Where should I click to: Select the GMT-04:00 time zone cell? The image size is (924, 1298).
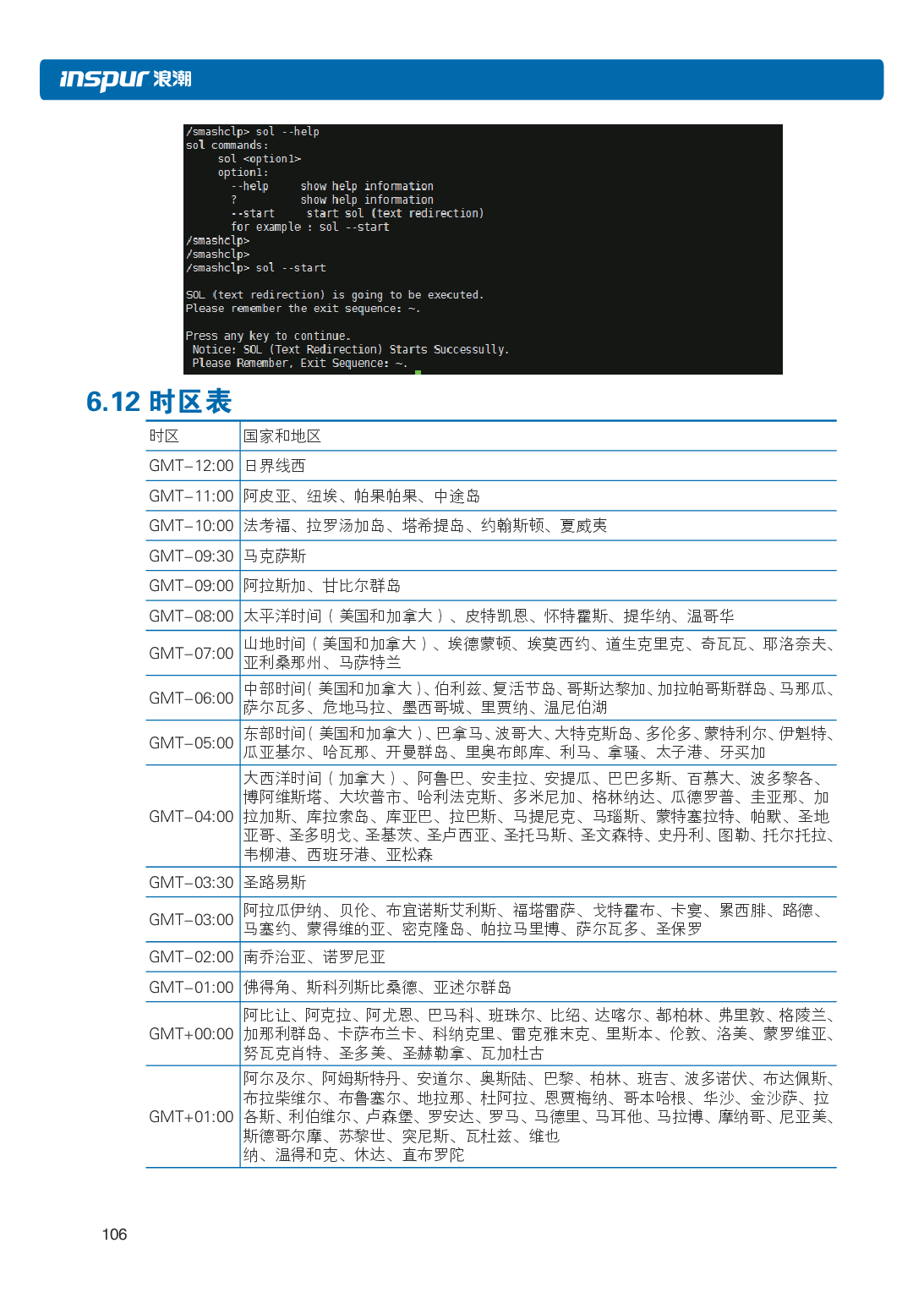(191, 817)
